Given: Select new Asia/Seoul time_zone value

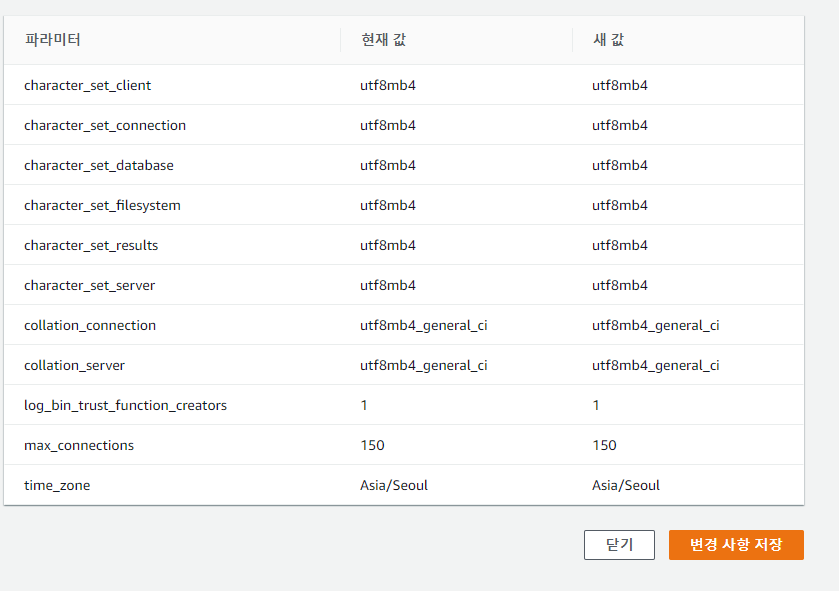Looking at the screenshot, I should [x=626, y=486].
